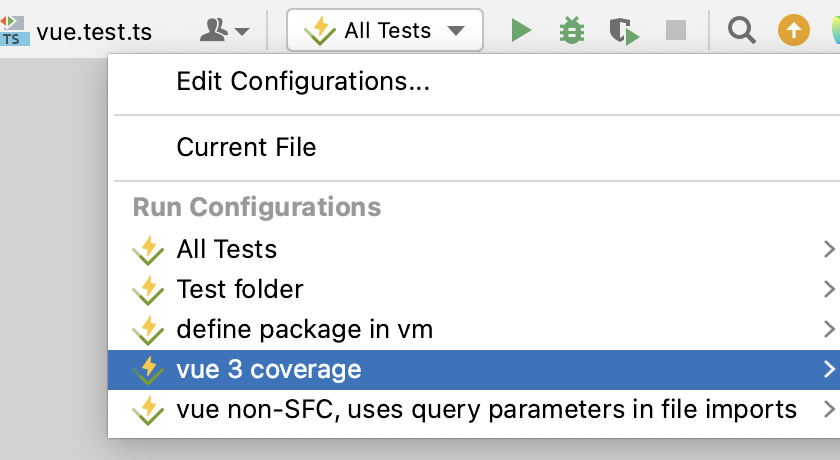Viewport: 840px width, 460px height.
Task: Click the green Run button
Action: 521,31
